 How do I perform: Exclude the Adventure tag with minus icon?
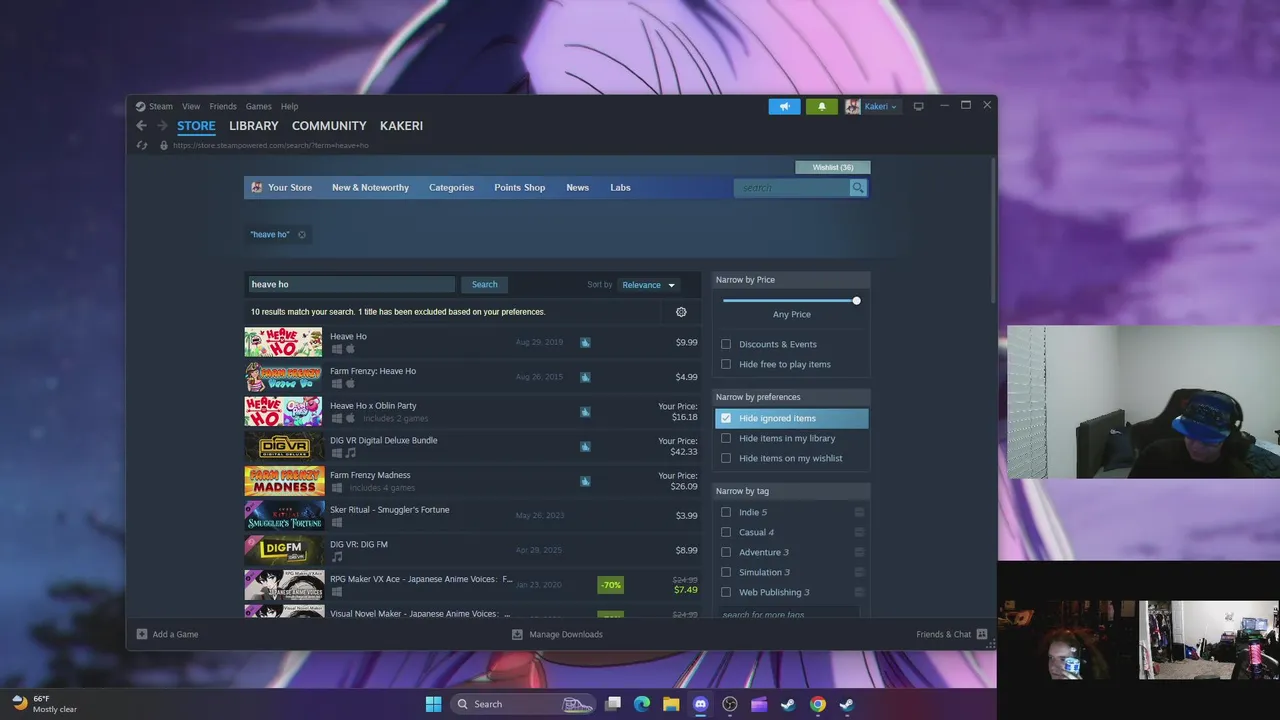[x=859, y=552]
